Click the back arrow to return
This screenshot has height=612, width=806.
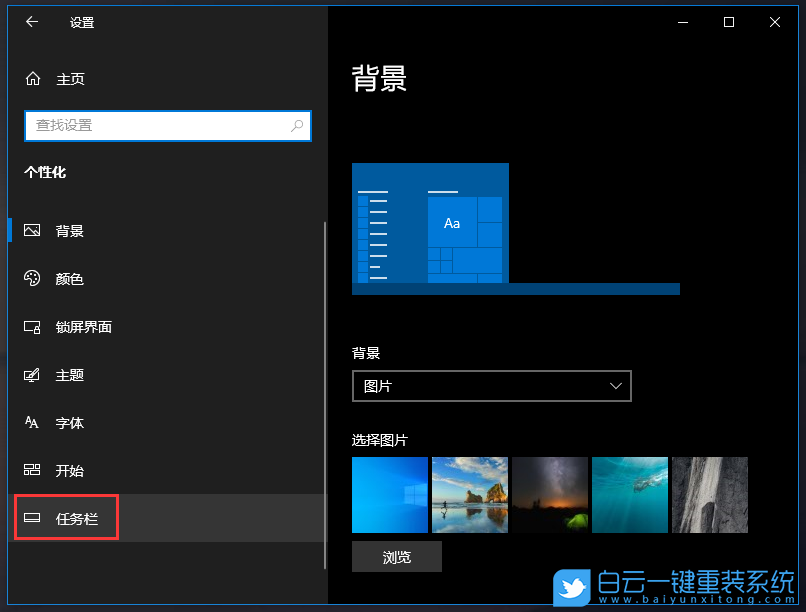click(31, 21)
